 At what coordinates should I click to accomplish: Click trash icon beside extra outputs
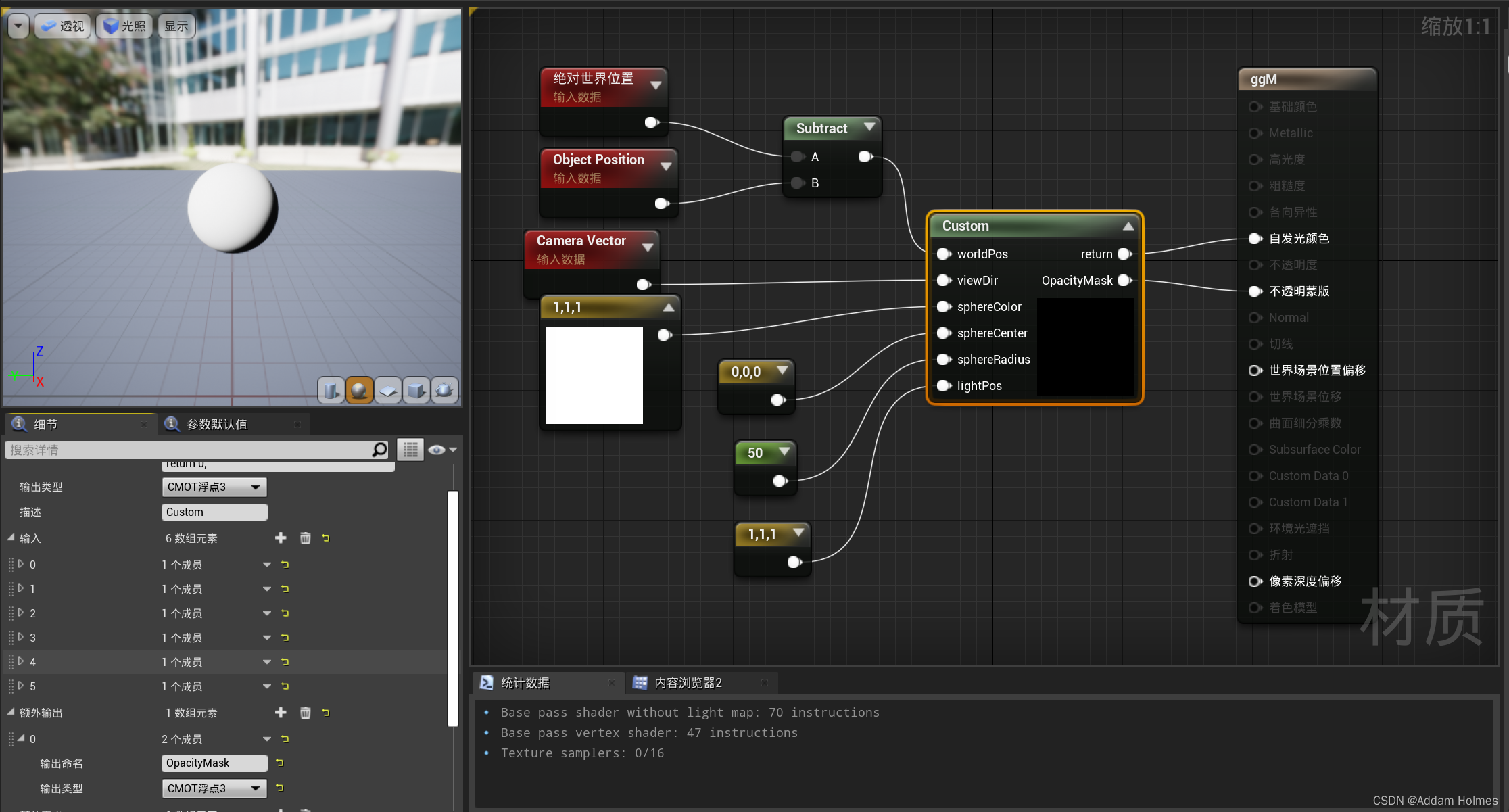305,713
